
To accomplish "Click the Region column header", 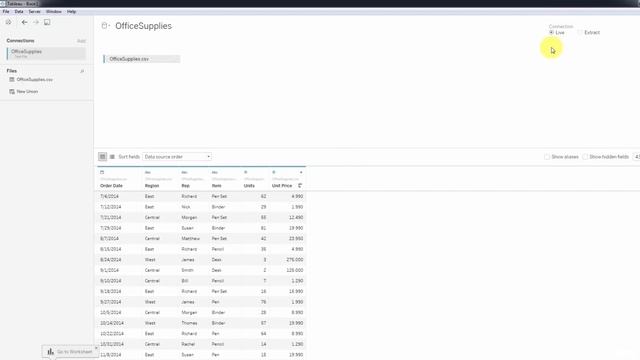I will tap(152, 186).
